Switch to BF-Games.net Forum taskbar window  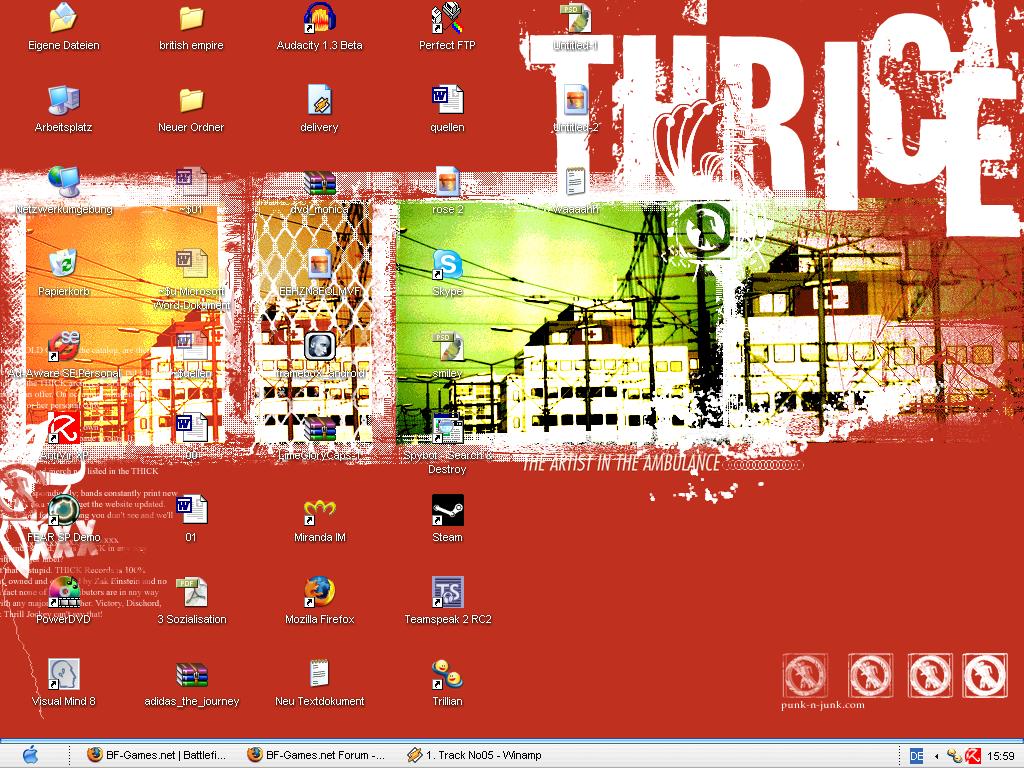(x=317, y=755)
